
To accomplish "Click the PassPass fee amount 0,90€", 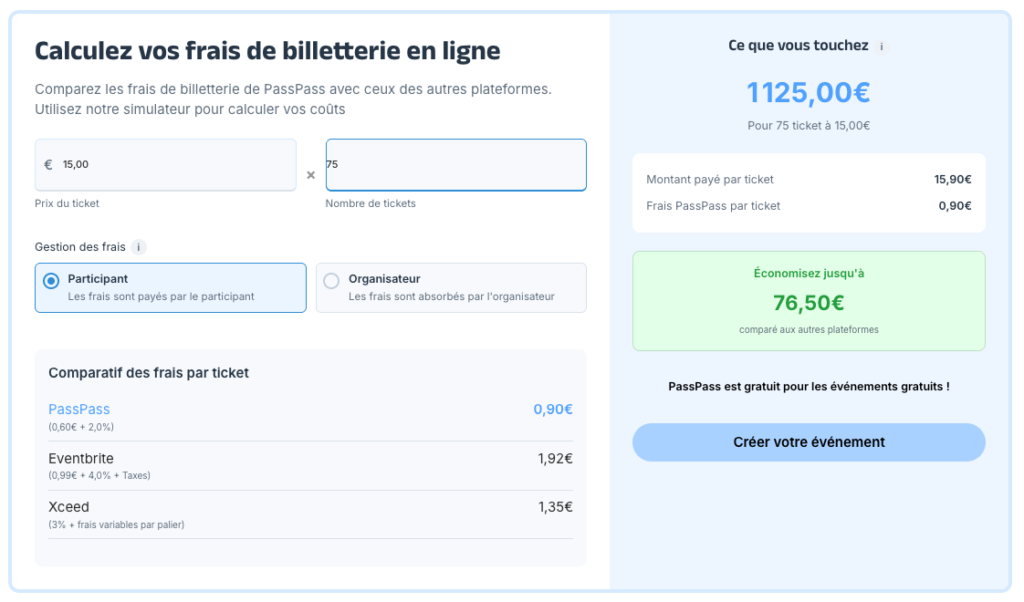I will point(553,409).
